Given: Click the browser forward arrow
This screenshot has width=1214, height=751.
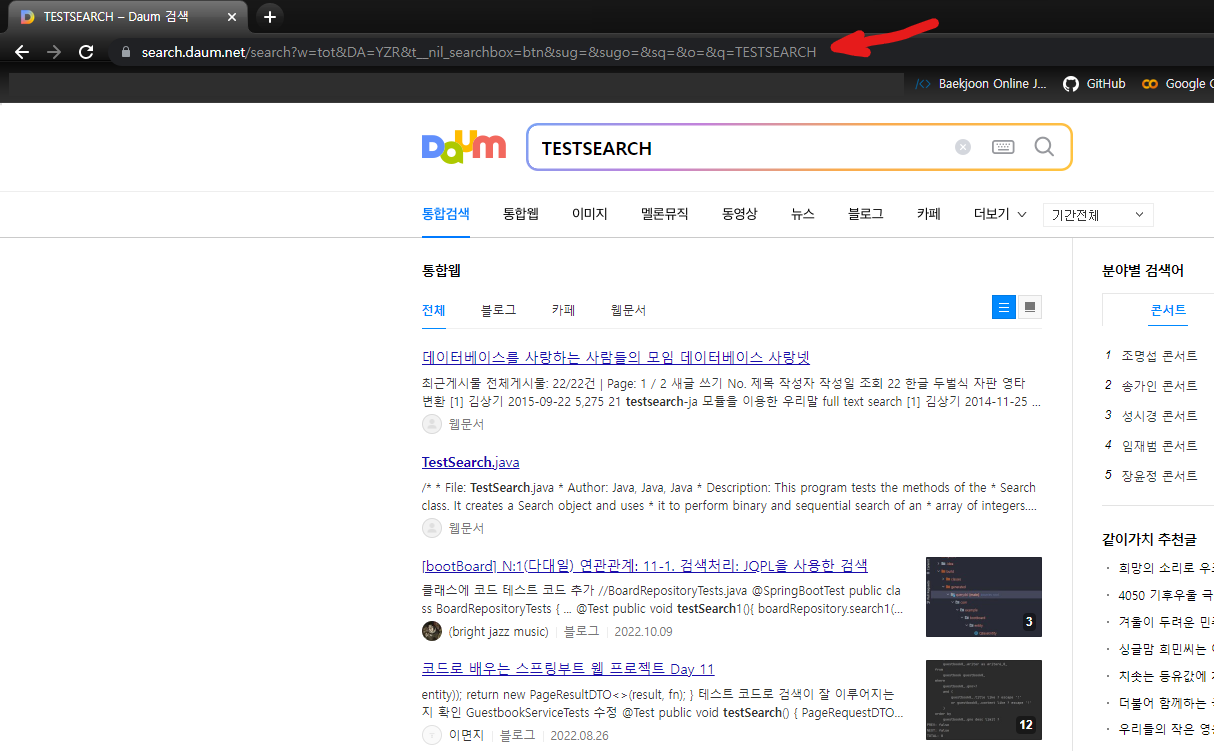Looking at the screenshot, I should pyautogui.click(x=54, y=52).
